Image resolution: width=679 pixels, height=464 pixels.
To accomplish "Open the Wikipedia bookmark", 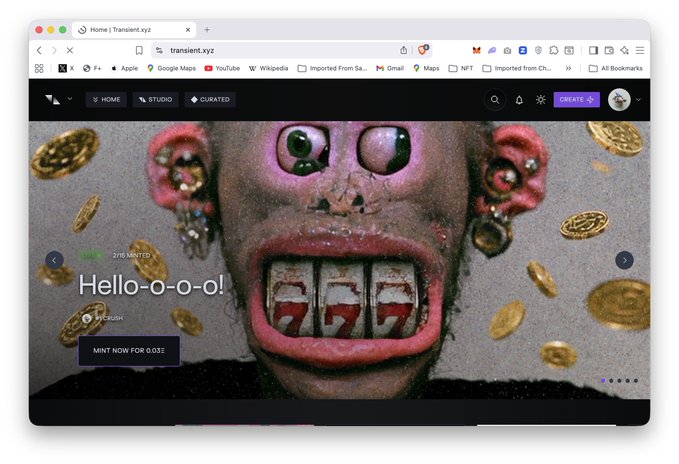I will click(x=268, y=68).
